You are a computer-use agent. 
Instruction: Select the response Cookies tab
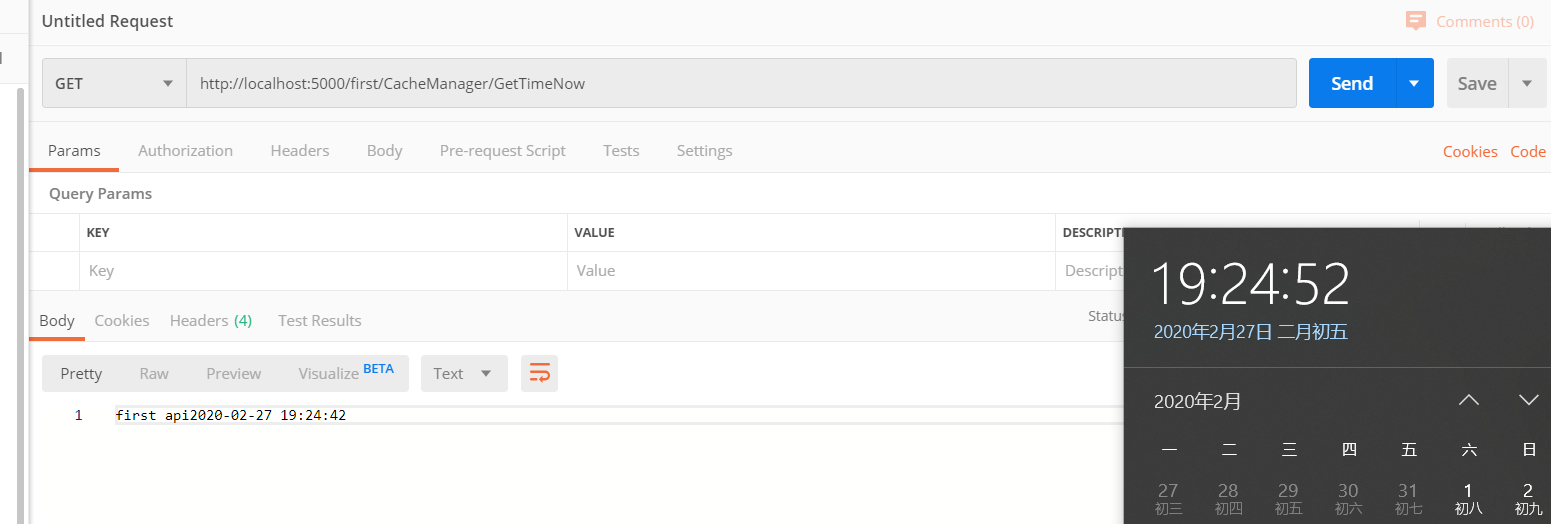[x=122, y=321]
